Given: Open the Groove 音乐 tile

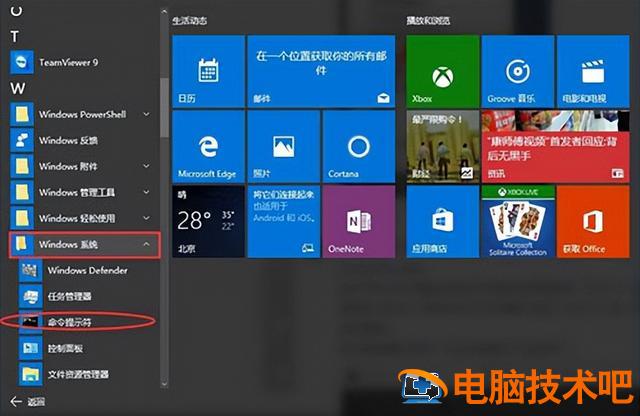Looking at the screenshot, I should click(518, 71).
